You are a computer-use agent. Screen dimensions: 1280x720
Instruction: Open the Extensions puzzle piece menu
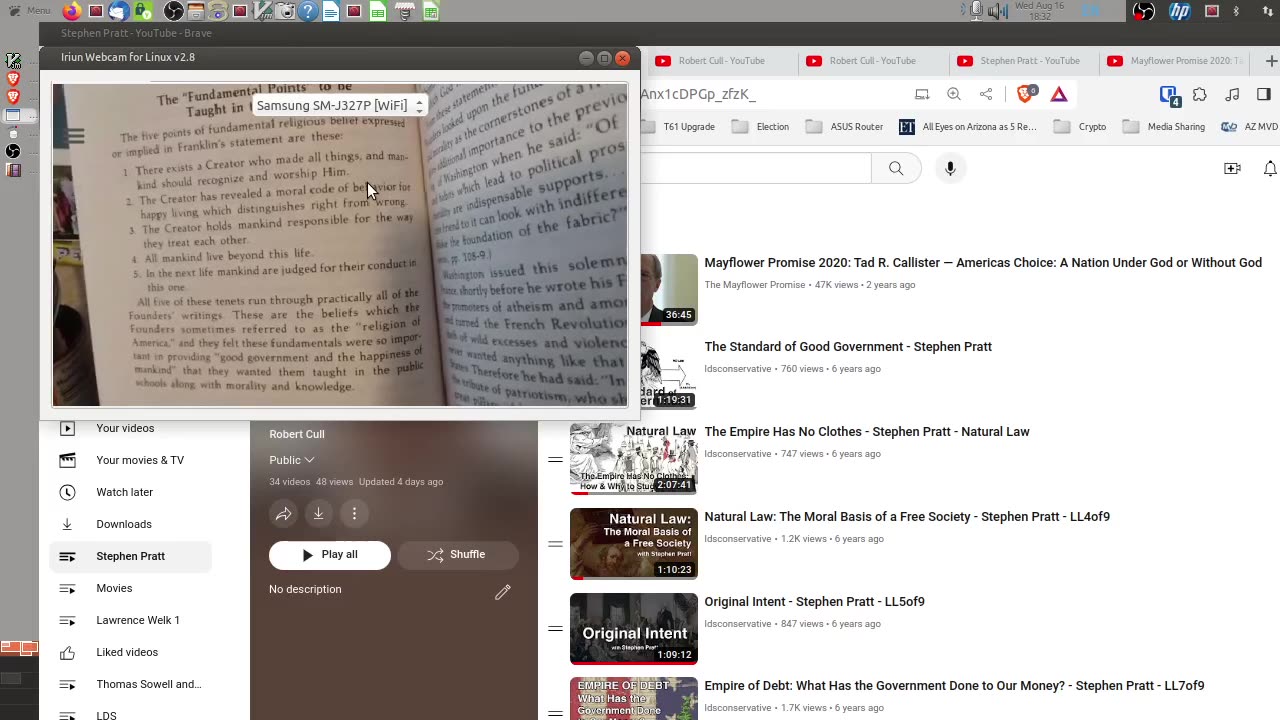1200,94
